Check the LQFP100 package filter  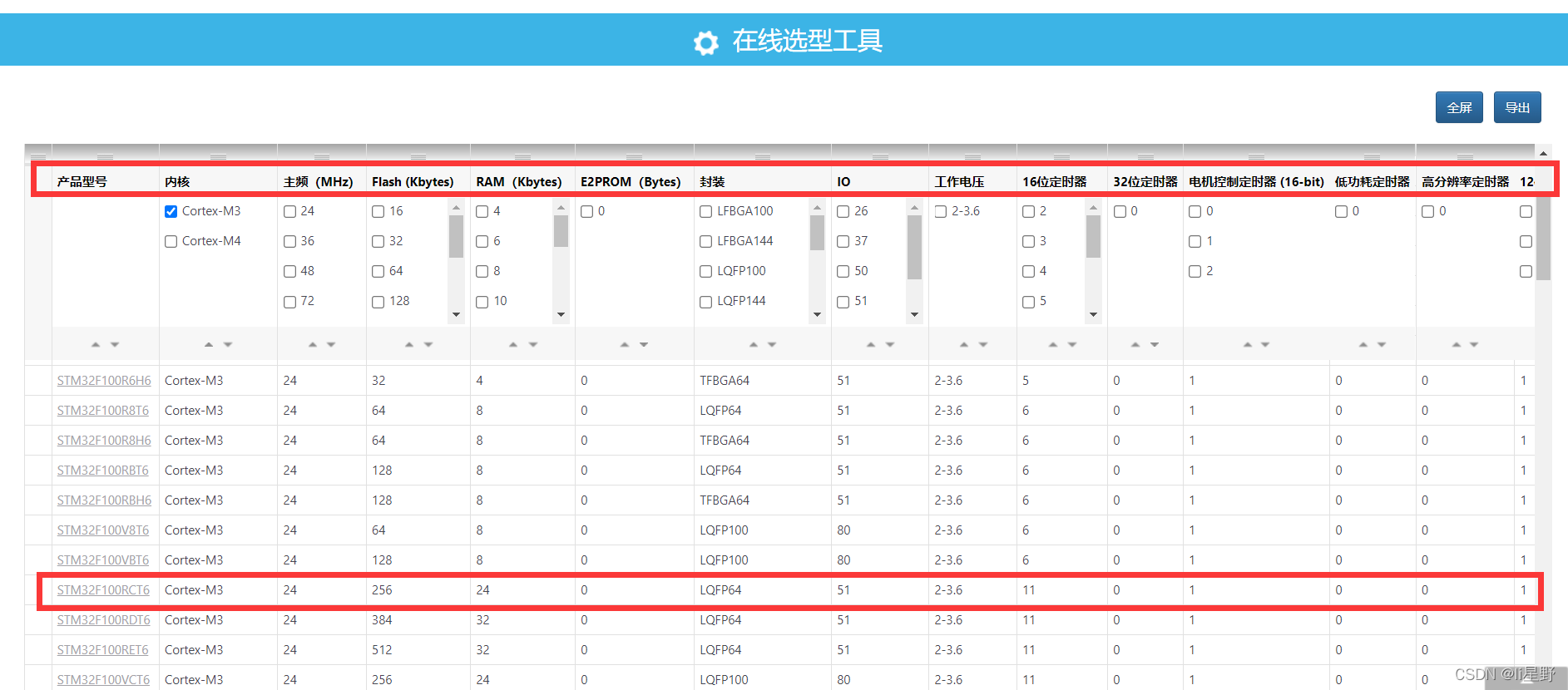click(x=705, y=272)
